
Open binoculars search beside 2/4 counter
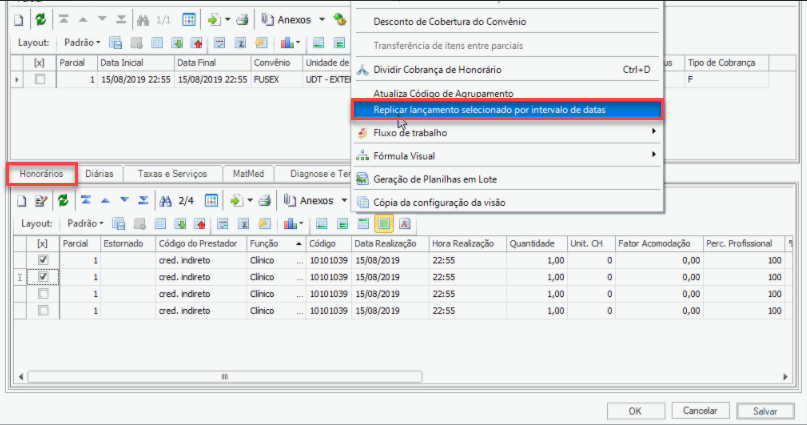coord(165,201)
